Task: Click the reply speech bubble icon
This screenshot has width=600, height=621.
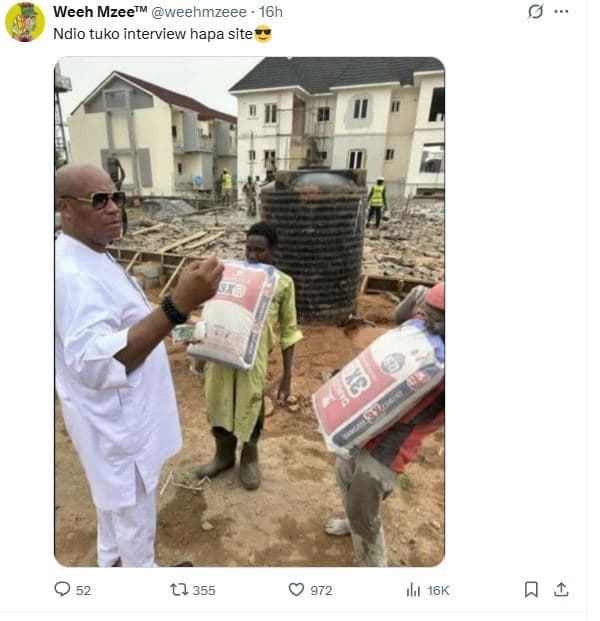Action: pos(63,590)
